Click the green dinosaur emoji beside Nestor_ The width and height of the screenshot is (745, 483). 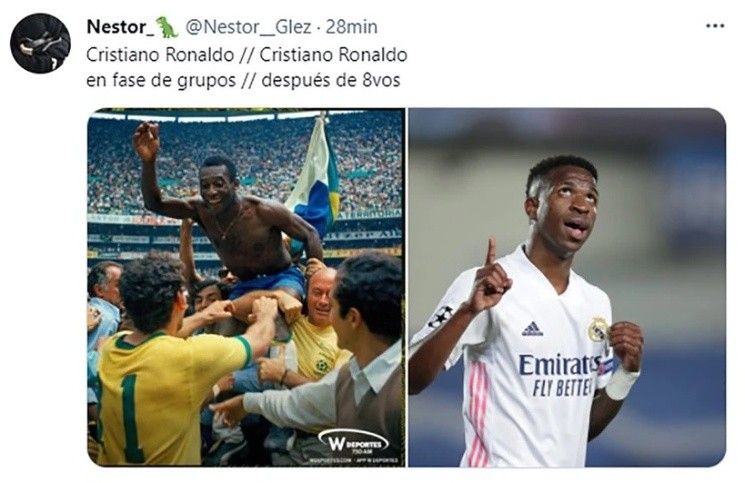point(167,27)
